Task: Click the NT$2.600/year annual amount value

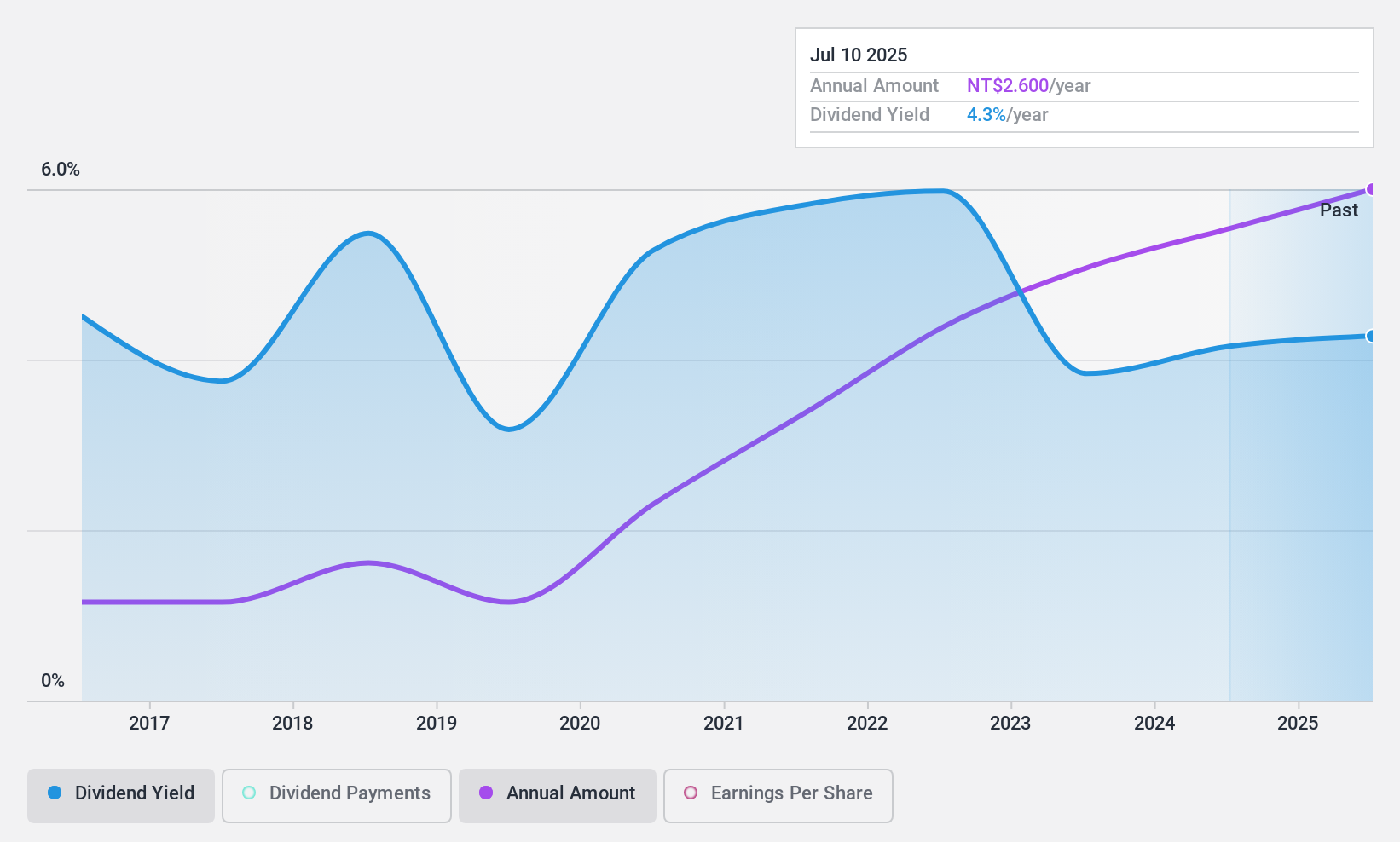Action: tap(1028, 86)
